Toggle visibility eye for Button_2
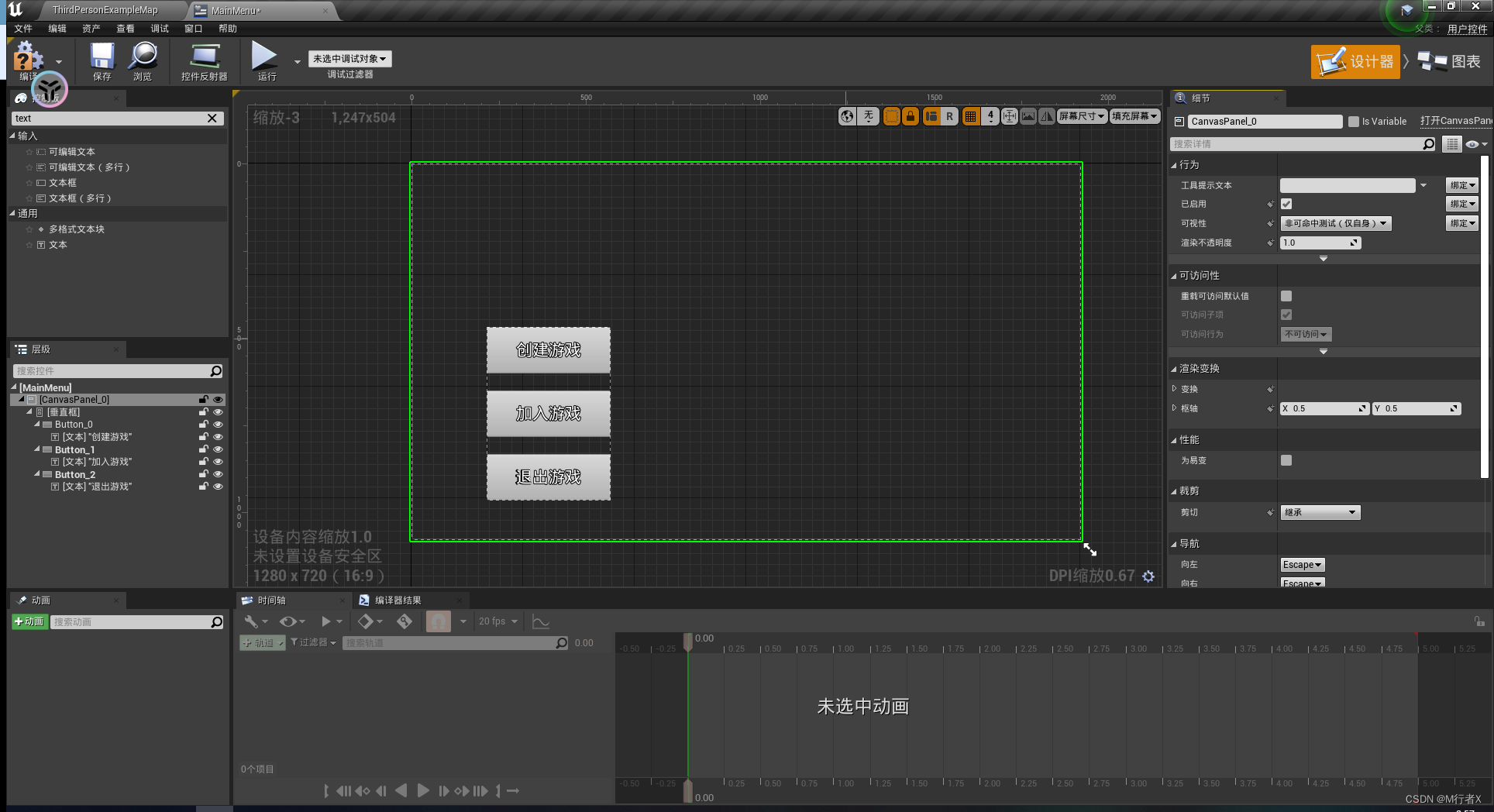The width and height of the screenshot is (1494, 812). (x=218, y=474)
